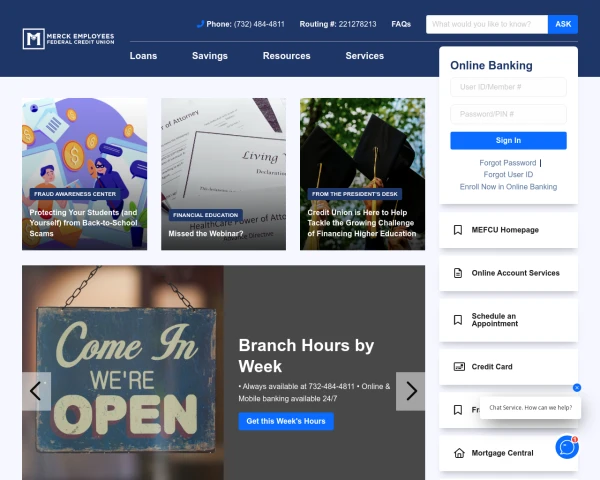Screen dimensions: 600x480
Task: Advance carousel with right arrow
Action: click(410, 391)
